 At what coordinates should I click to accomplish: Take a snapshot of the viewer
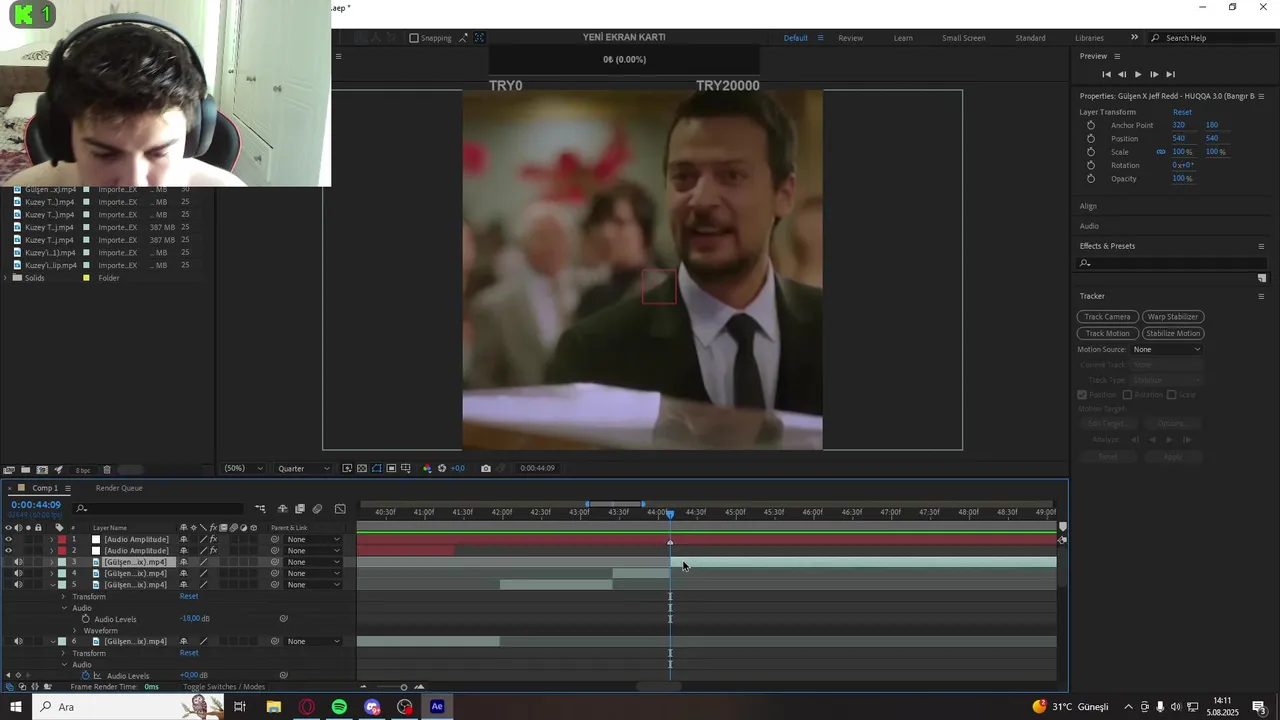[486, 468]
